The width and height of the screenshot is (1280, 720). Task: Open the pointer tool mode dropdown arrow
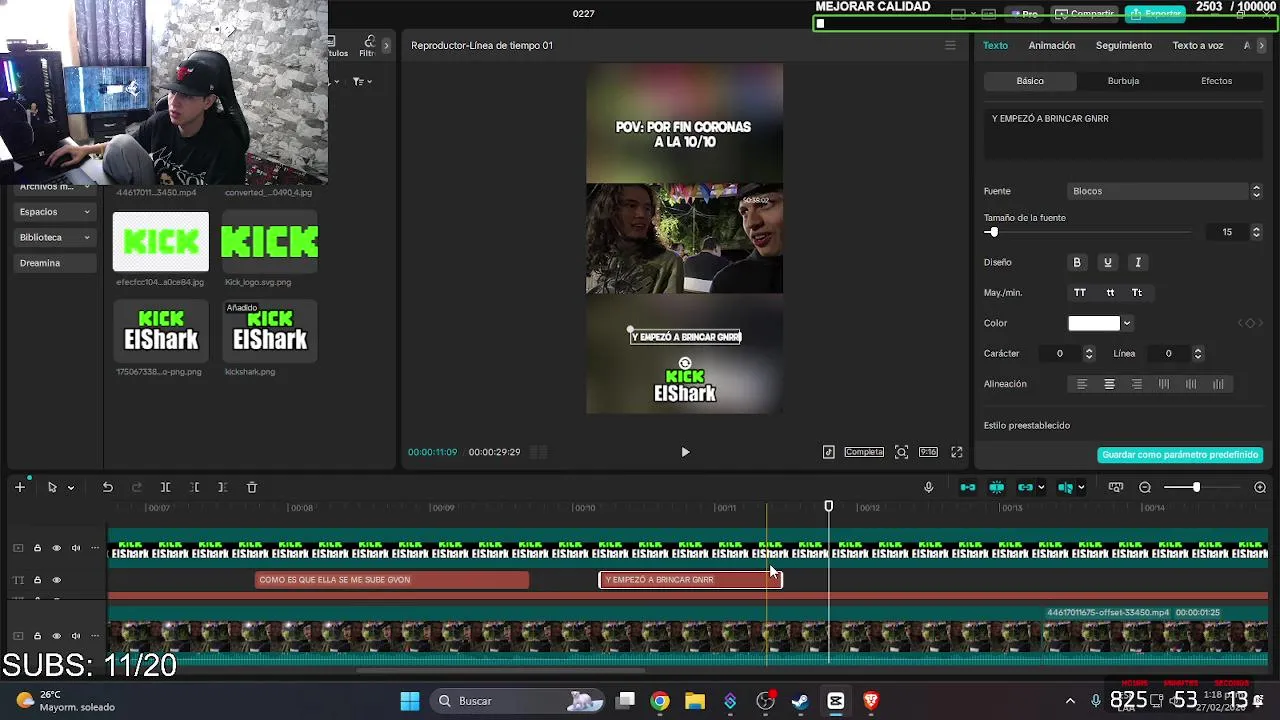pos(70,488)
